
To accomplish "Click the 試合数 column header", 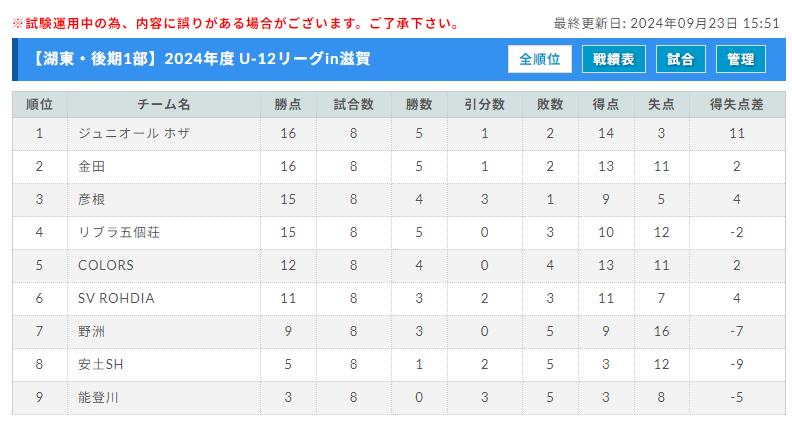I will tap(354, 105).
